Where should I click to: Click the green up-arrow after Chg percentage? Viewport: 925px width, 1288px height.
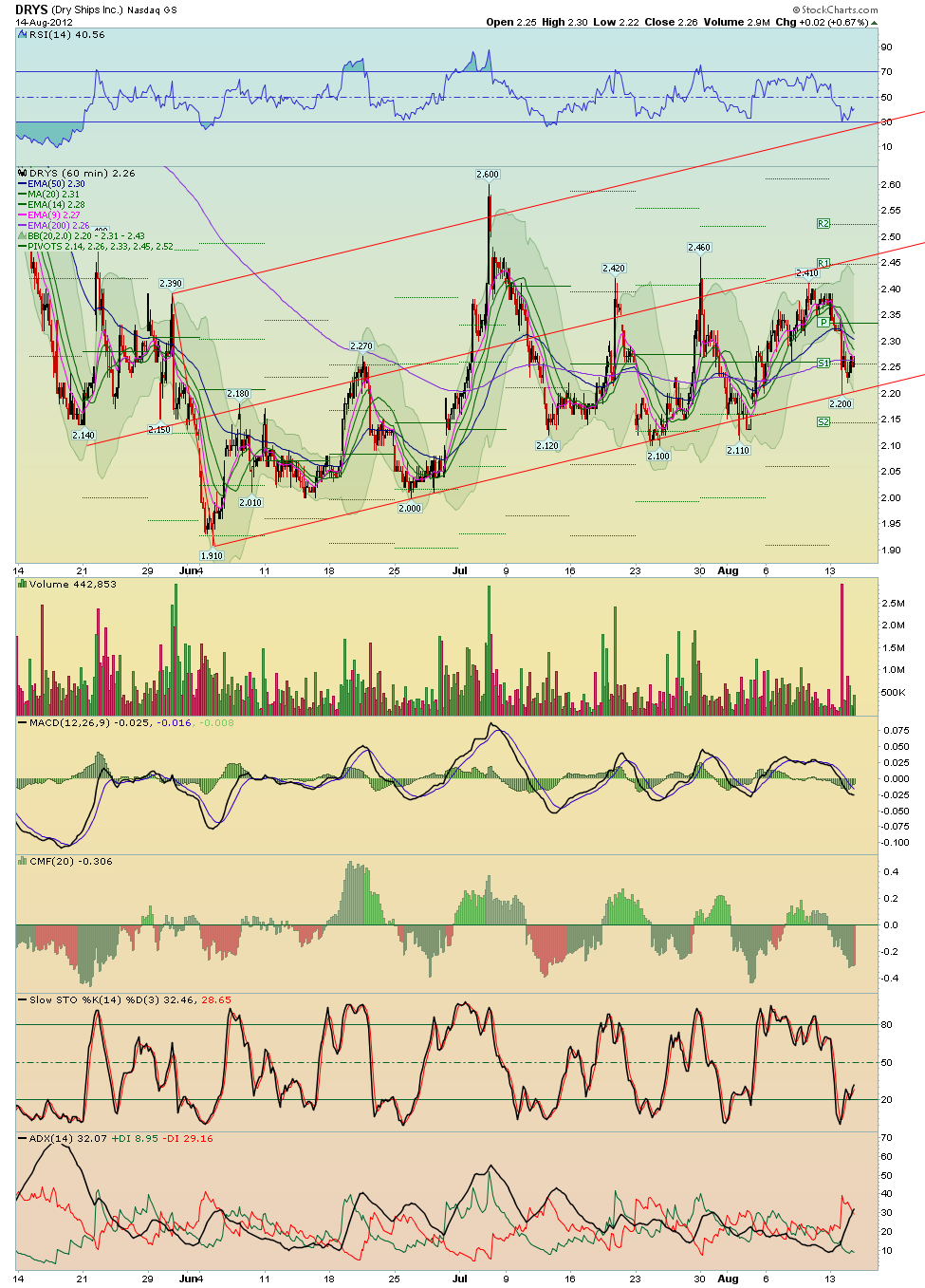click(x=875, y=22)
